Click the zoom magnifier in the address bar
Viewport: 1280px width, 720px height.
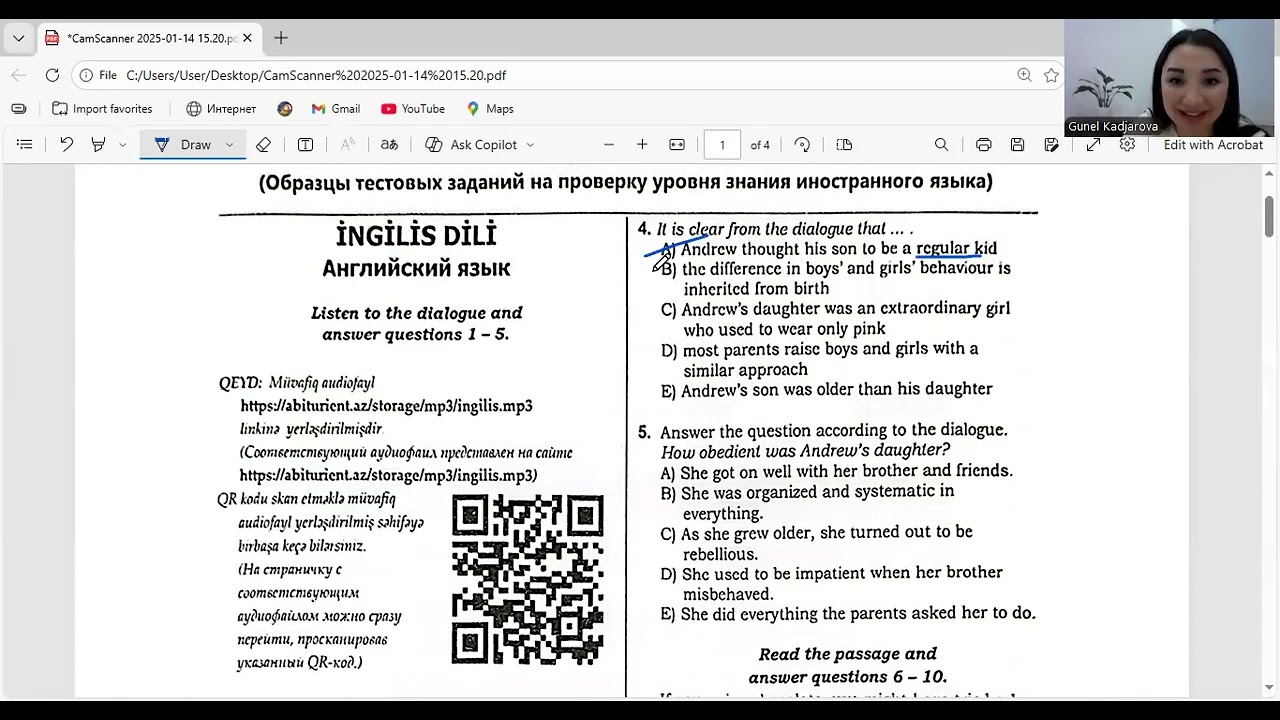pyautogui.click(x=1024, y=75)
